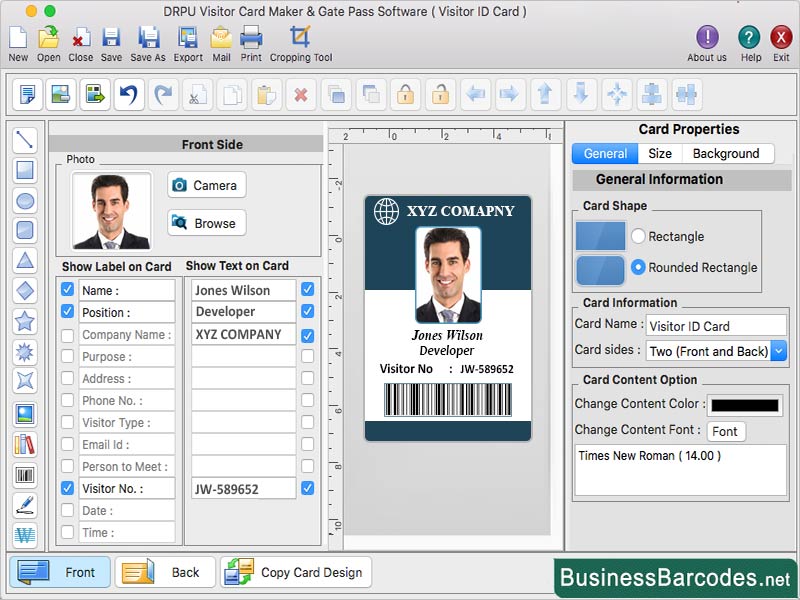Enable the Company Name checkbox

pyautogui.click(x=66, y=334)
